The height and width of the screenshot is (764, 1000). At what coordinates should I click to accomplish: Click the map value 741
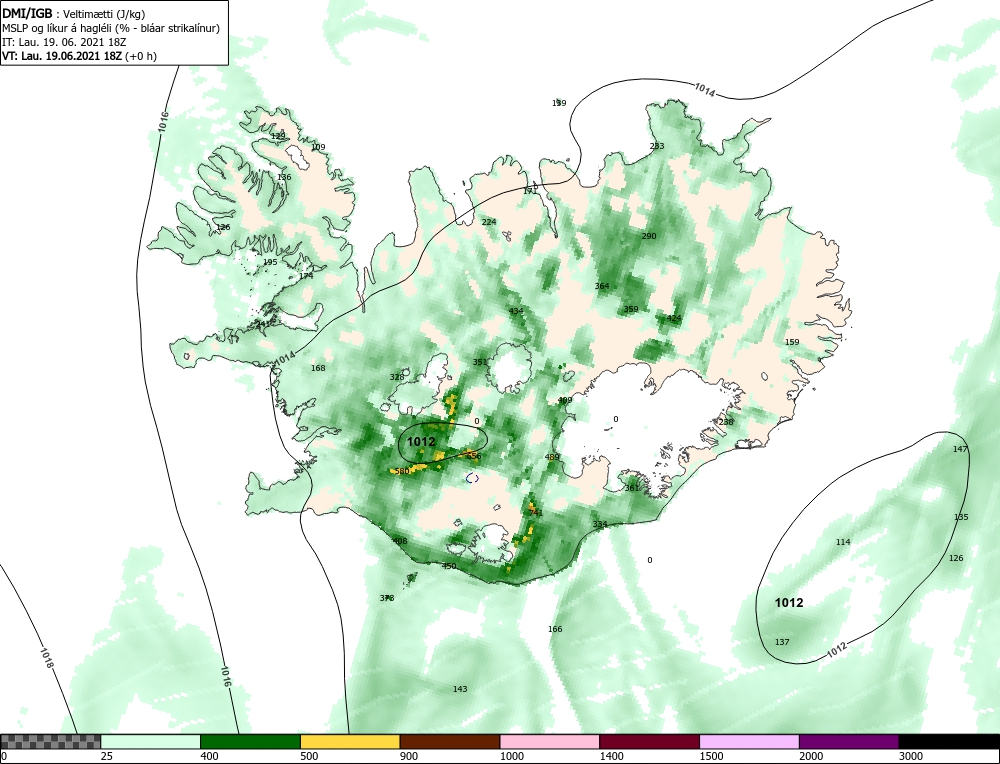tap(536, 513)
